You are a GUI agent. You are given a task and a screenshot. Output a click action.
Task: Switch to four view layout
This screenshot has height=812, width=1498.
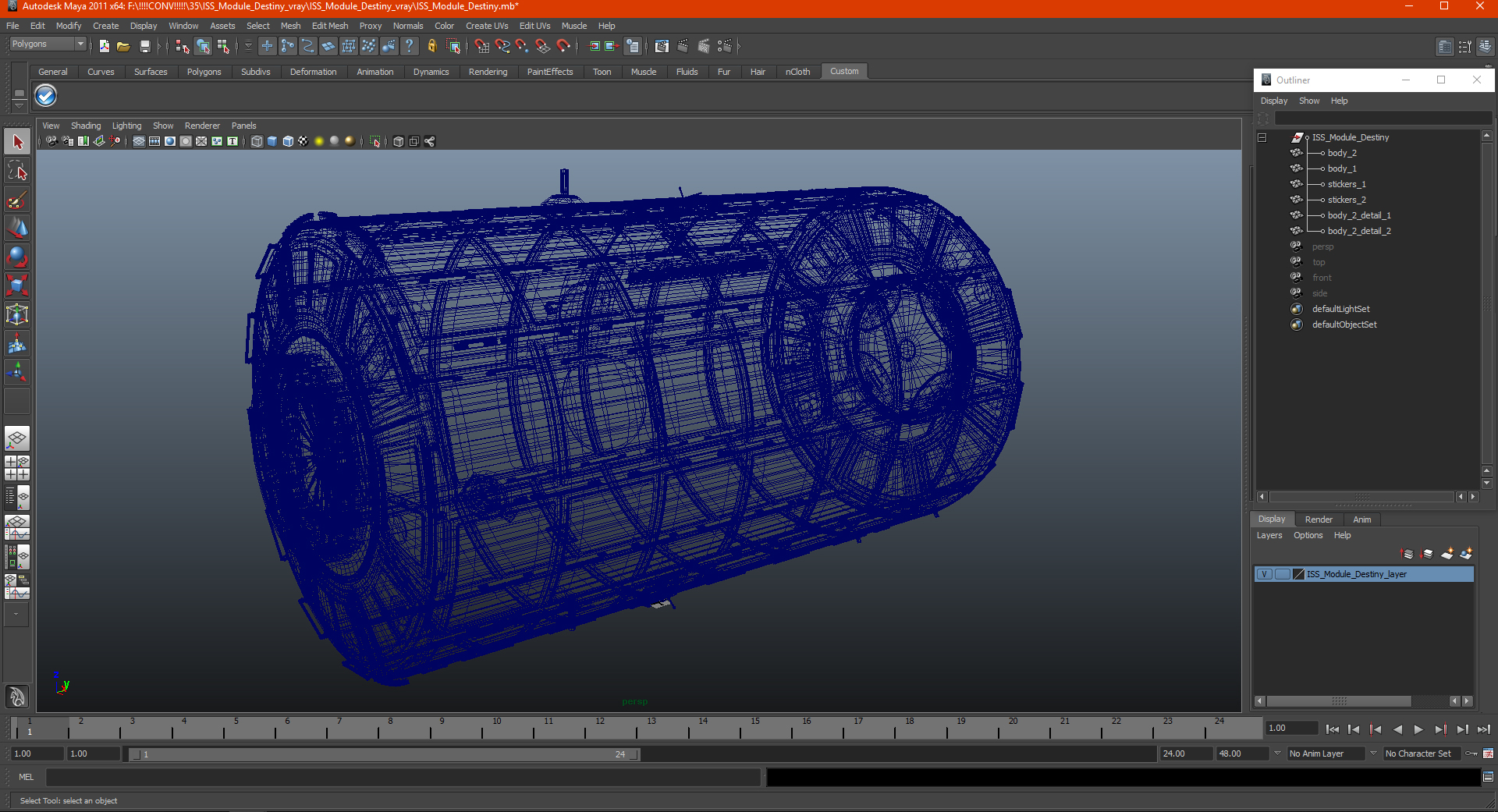[x=17, y=468]
